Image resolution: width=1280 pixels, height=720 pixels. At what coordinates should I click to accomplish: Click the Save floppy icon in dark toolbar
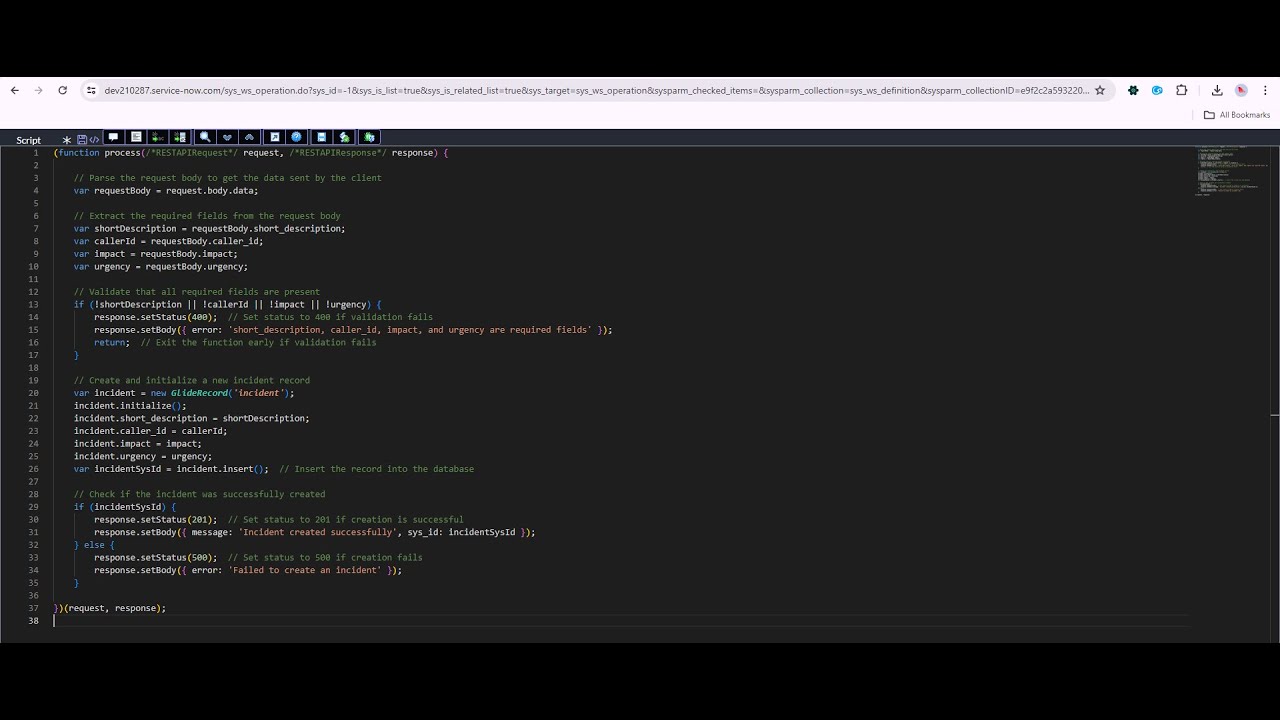[321, 137]
